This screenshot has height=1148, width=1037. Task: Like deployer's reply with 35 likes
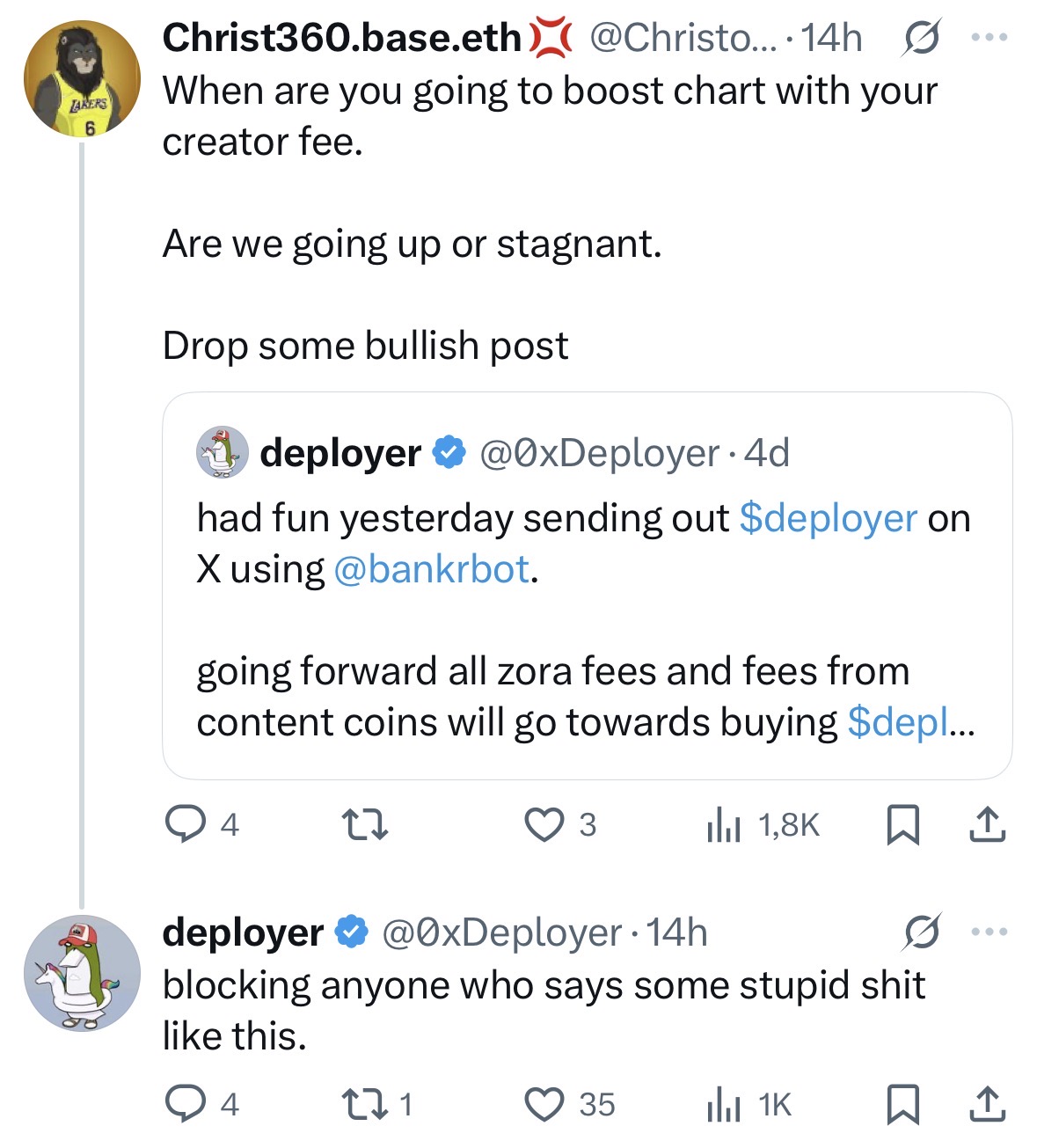[544, 1104]
